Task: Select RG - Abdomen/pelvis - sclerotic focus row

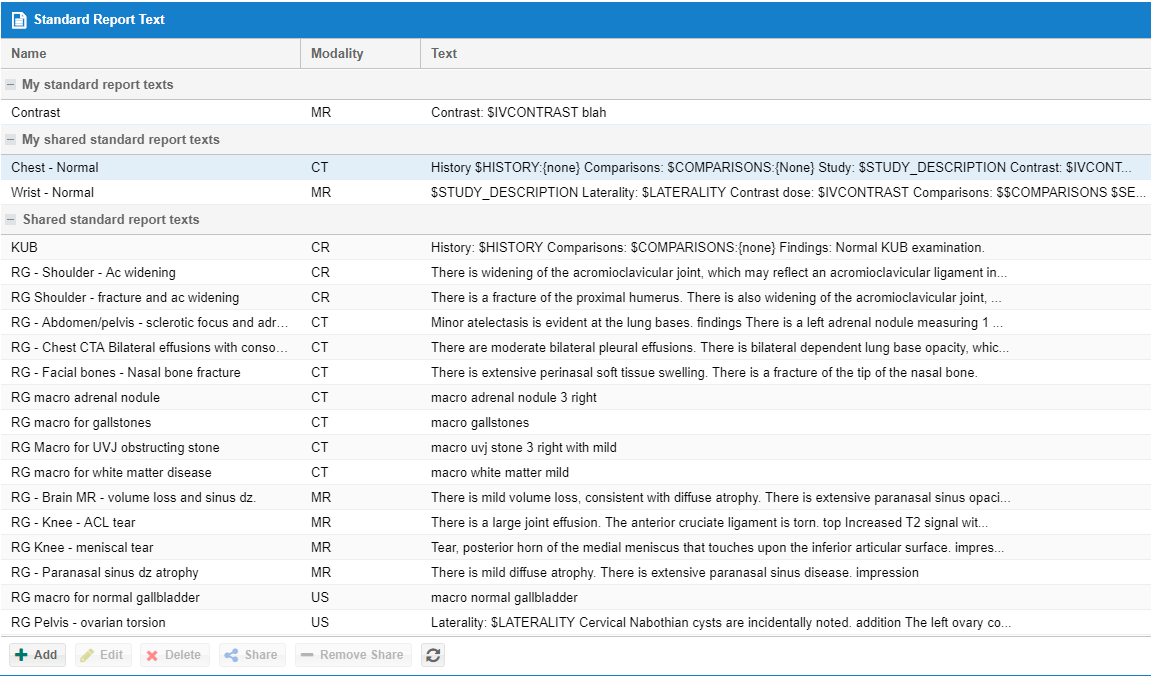Action: click(576, 322)
